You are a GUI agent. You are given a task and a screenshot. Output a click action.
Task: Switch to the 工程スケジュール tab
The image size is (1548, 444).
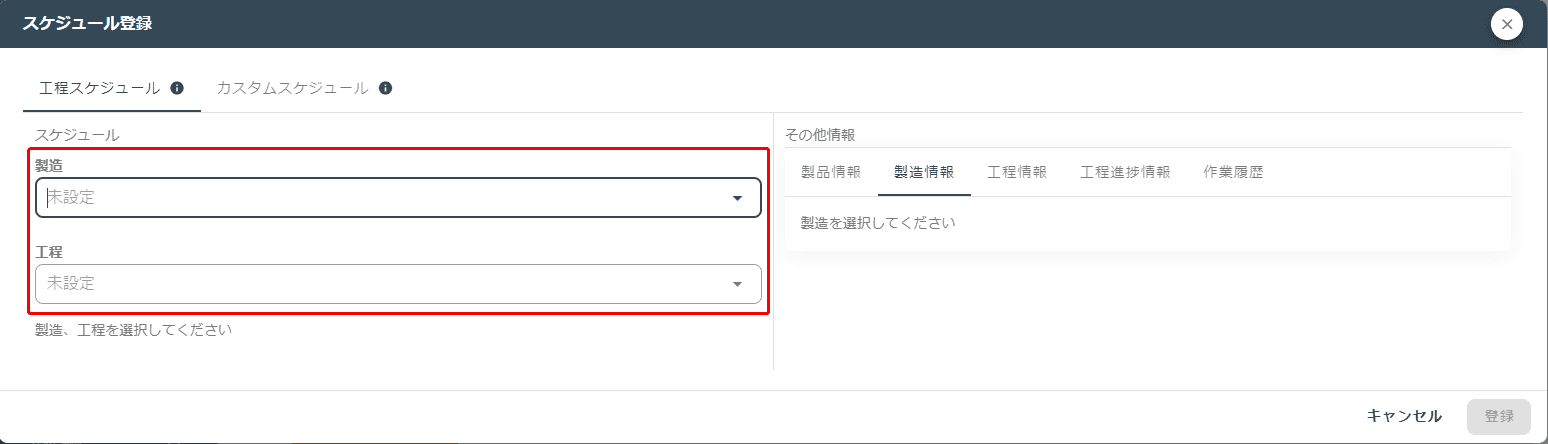tap(111, 88)
